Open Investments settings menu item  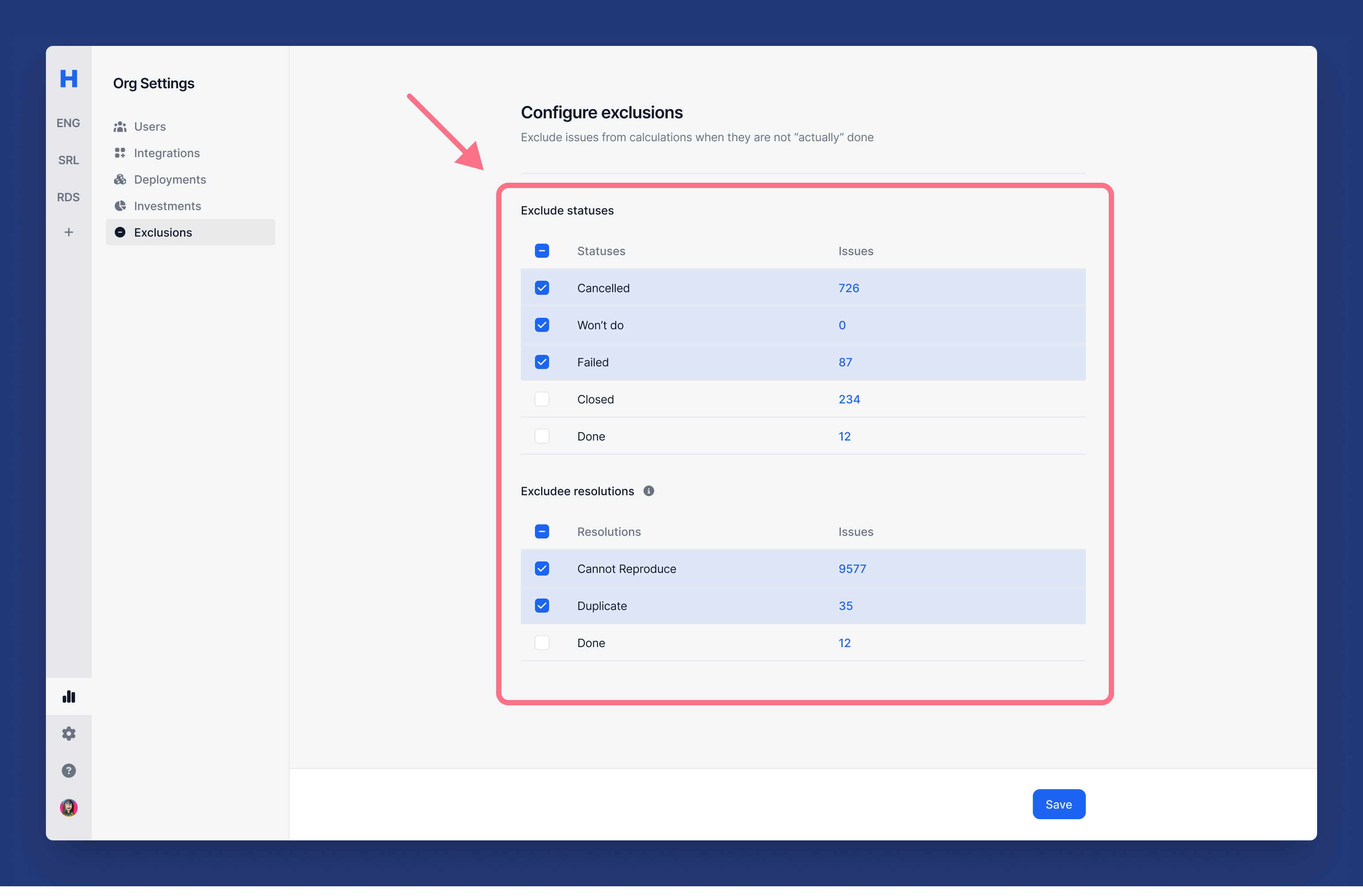click(167, 206)
